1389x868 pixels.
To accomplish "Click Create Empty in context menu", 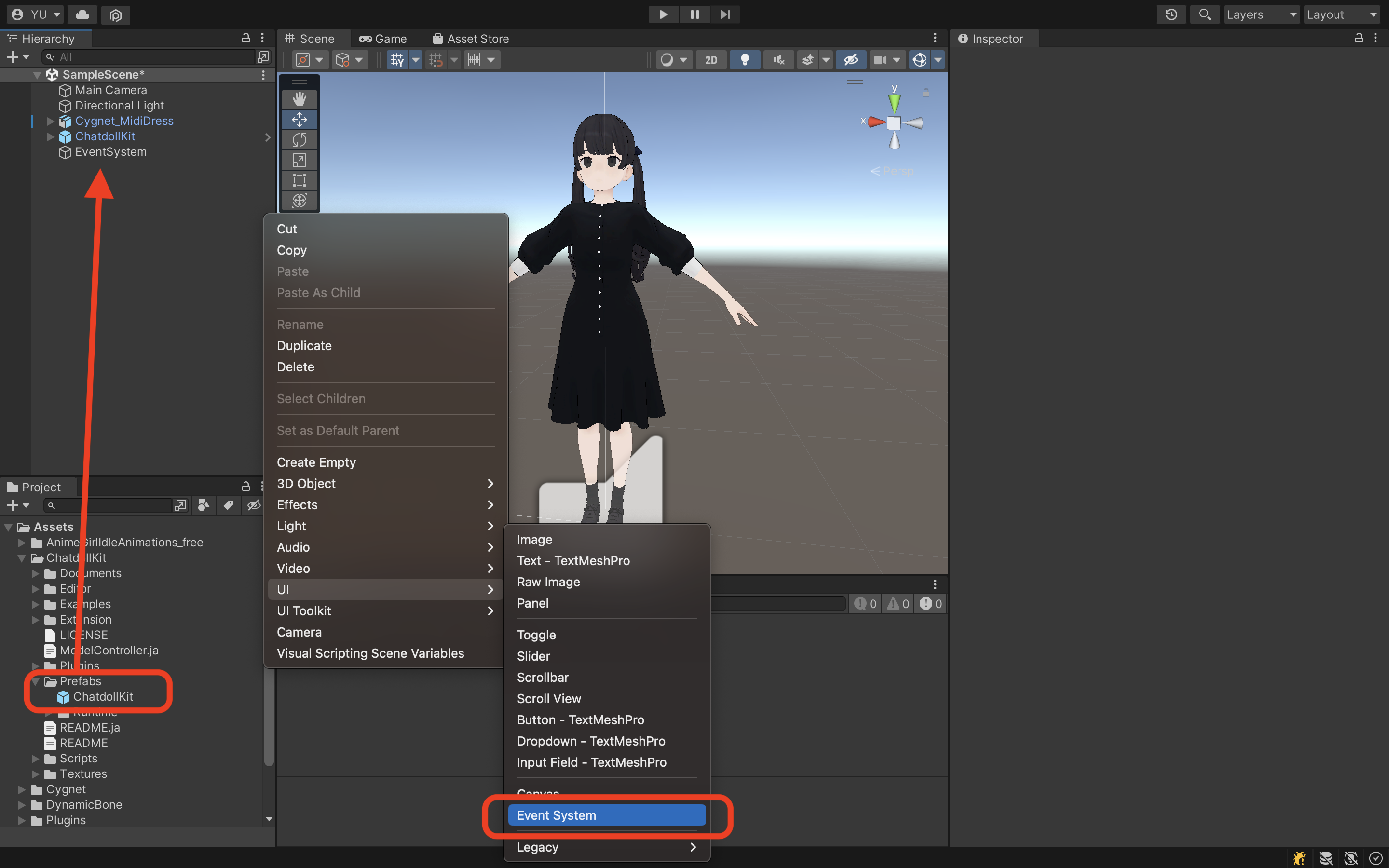I will [316, 462].
